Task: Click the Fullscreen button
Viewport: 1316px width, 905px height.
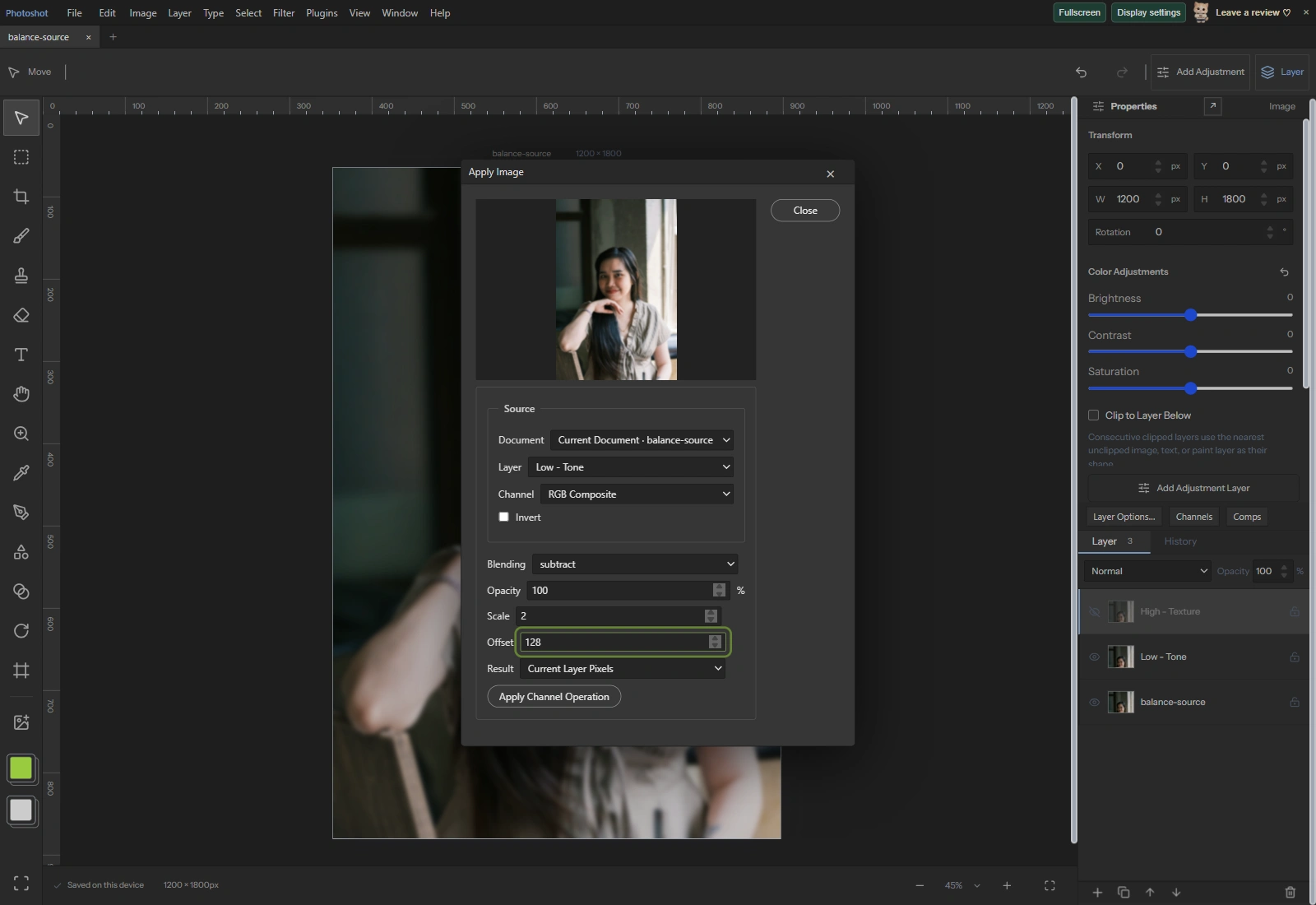Action: (1079, 12)
